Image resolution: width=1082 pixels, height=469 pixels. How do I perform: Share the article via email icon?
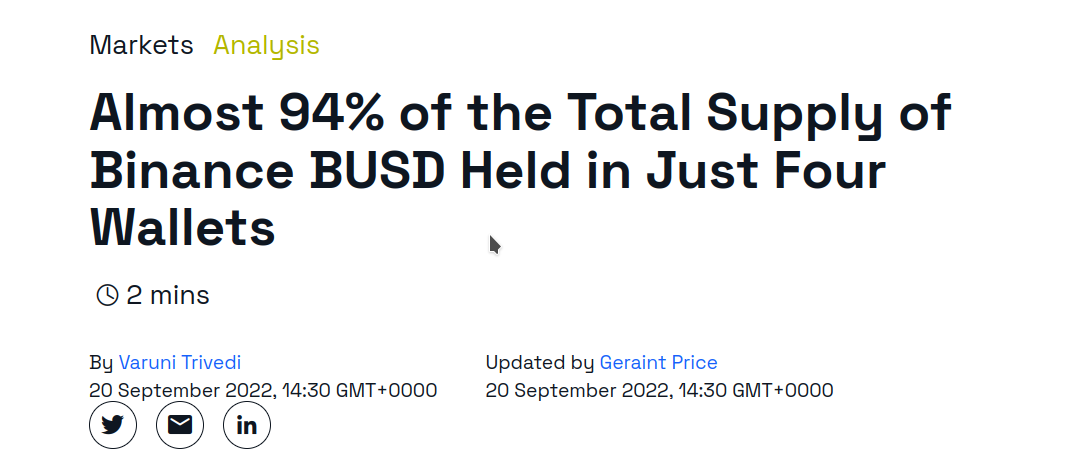click(x=179, y=425)
